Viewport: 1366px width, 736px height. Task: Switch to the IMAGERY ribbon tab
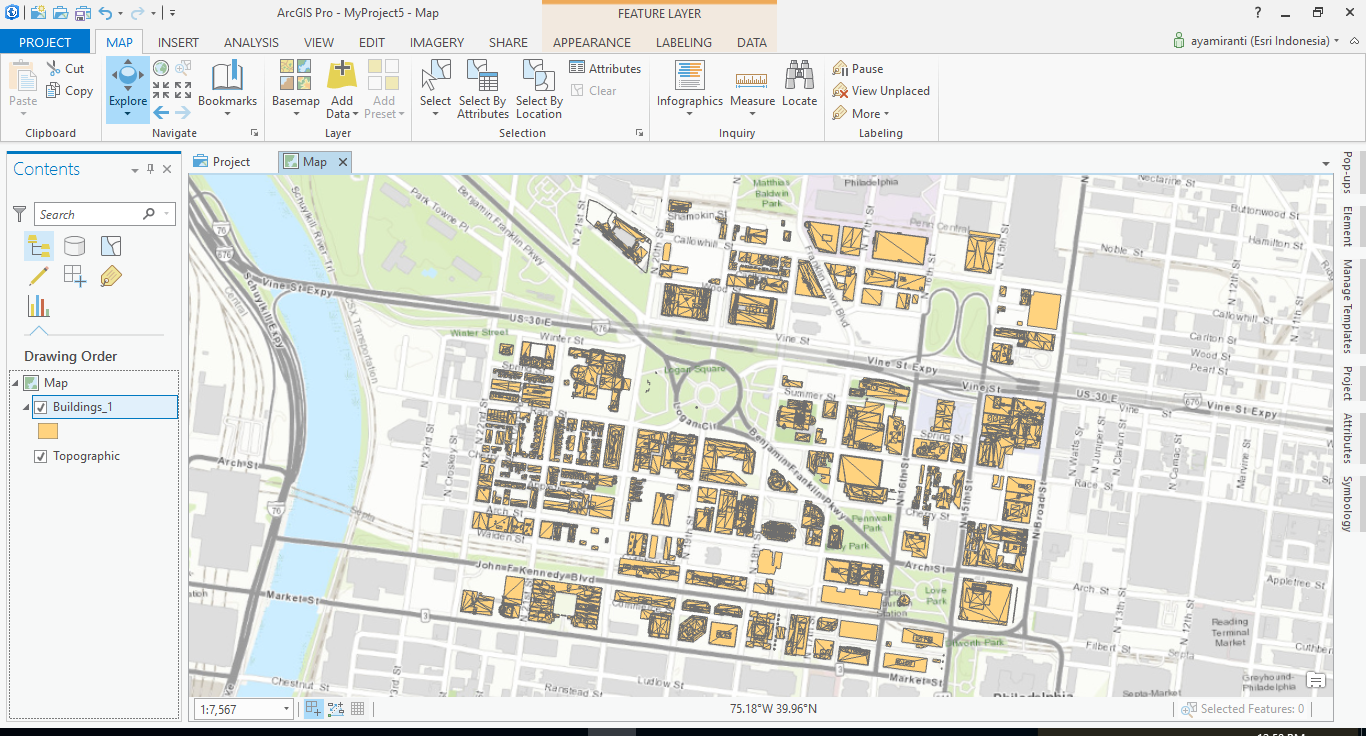pos(437,42)
